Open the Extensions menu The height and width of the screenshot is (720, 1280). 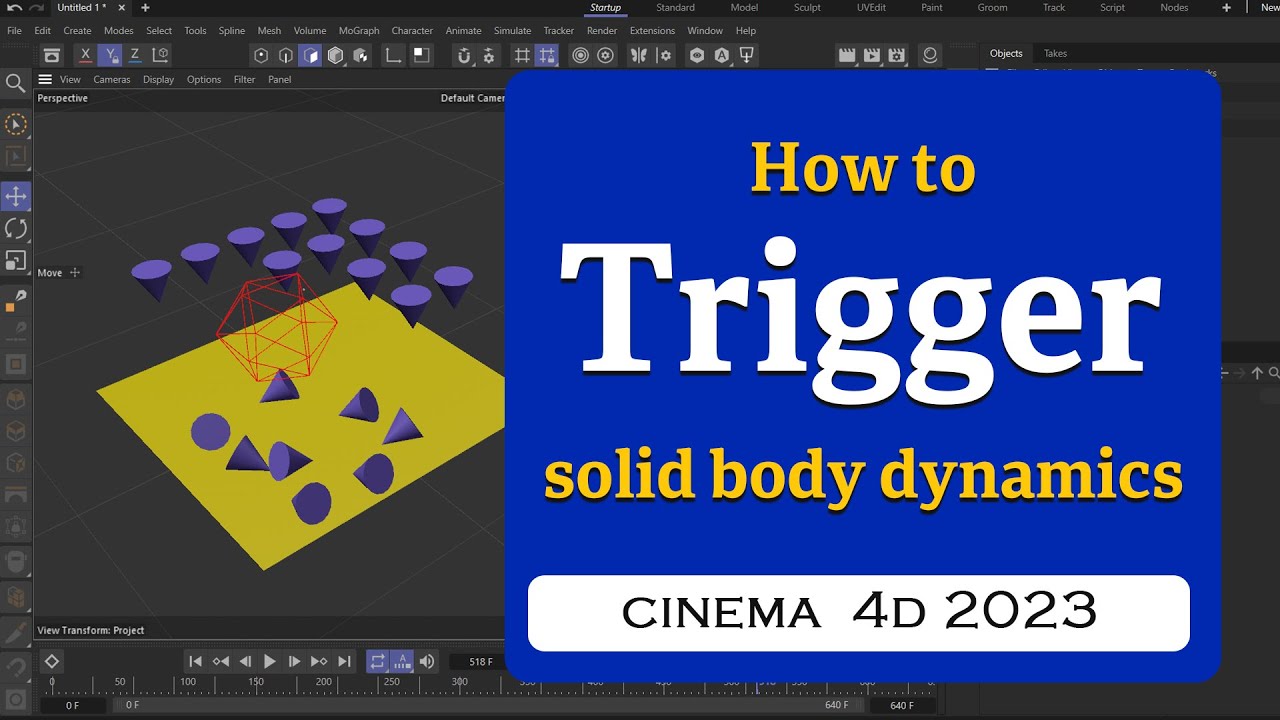tap(652, 31)
